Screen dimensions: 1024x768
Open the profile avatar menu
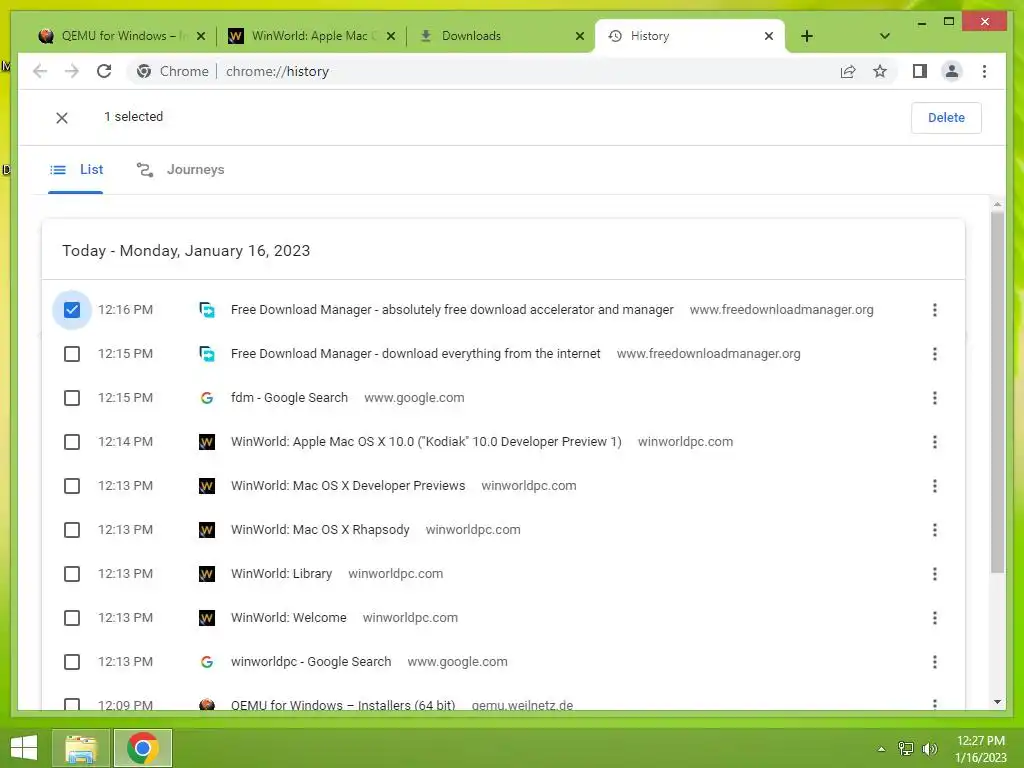tap(952, 71)
